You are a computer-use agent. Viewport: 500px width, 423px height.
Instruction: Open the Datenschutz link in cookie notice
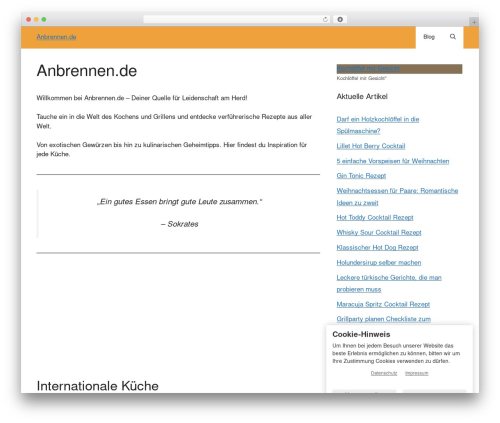[384, 373]
